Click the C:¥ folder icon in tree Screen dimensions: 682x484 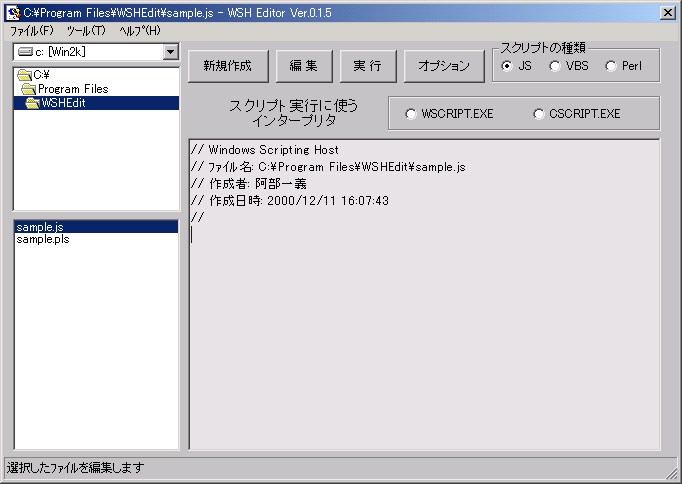pos(24,76)
